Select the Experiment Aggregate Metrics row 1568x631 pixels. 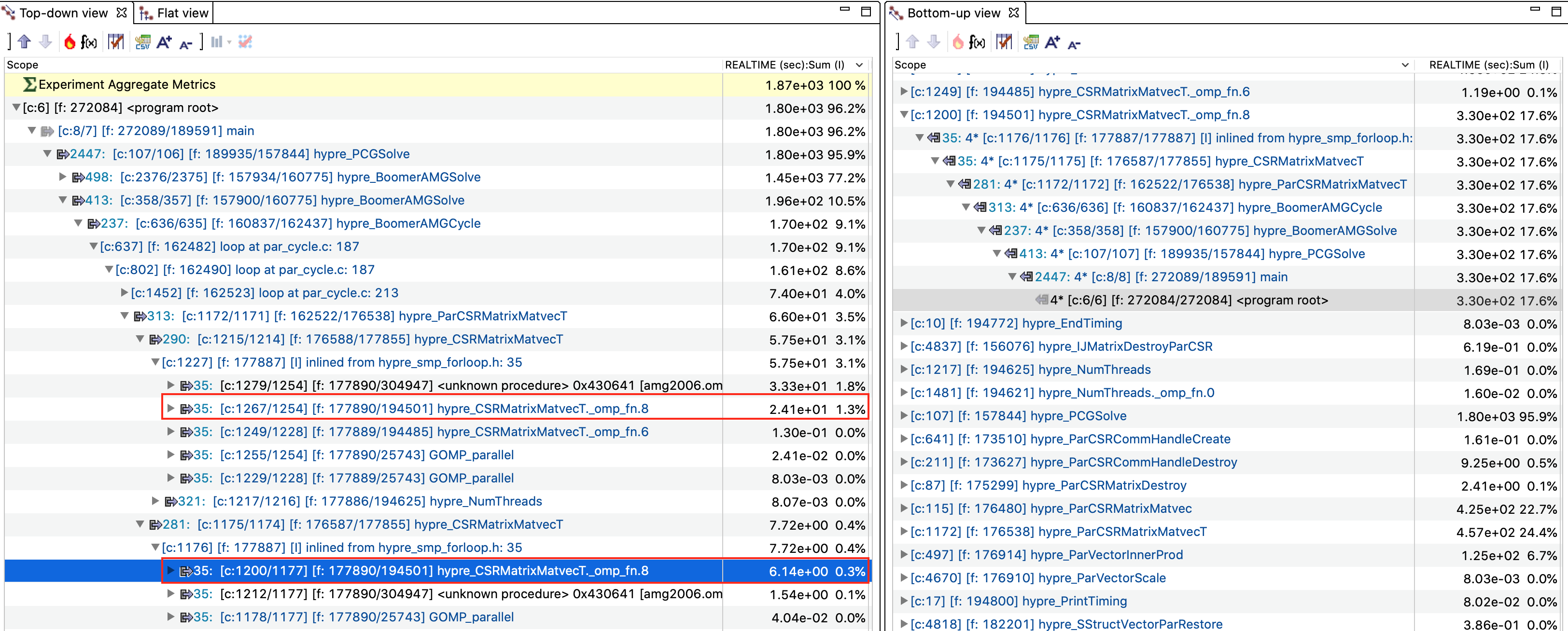pos(126,84)
